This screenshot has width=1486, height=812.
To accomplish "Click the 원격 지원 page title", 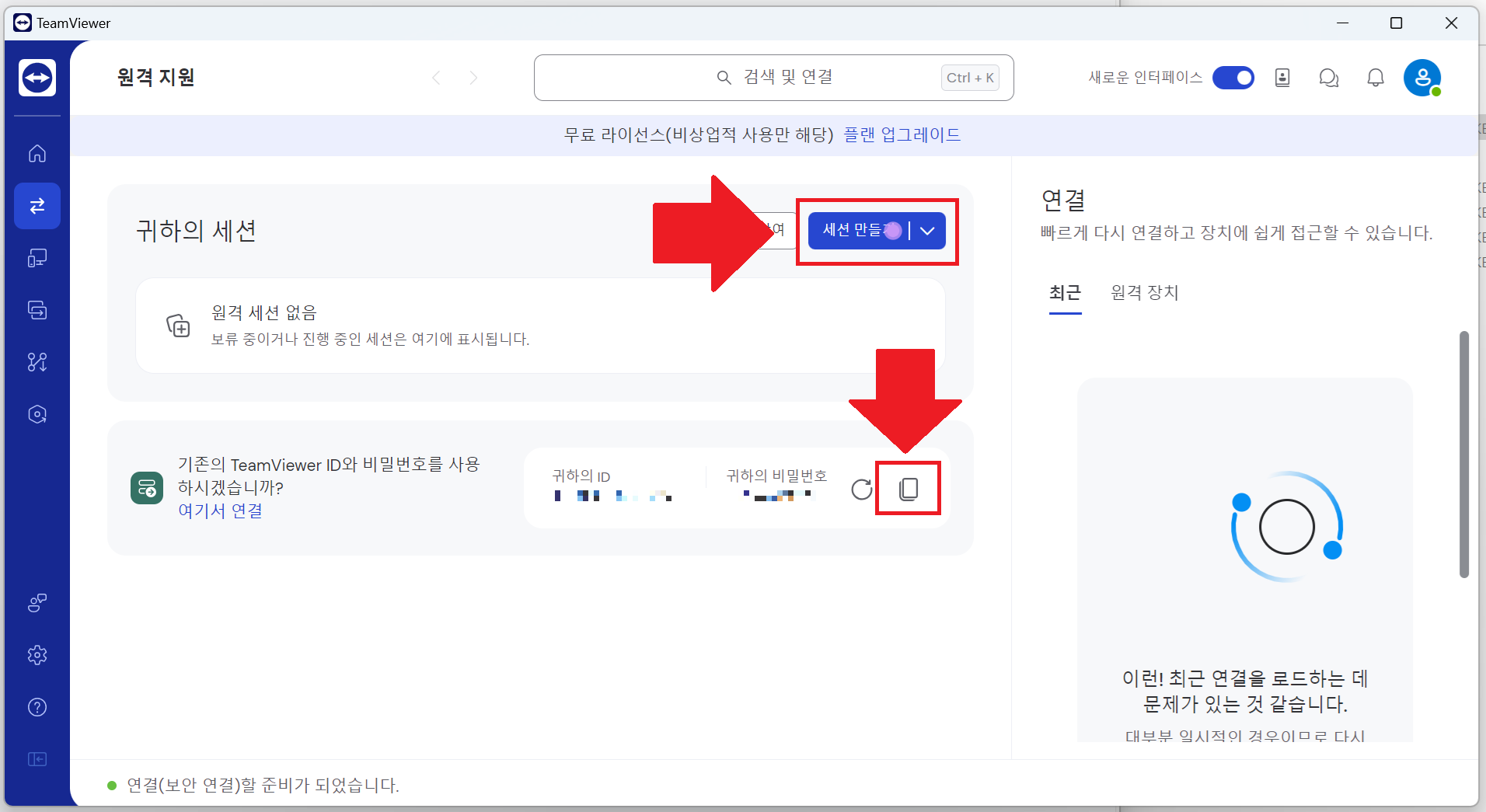I will click(155, 78).
